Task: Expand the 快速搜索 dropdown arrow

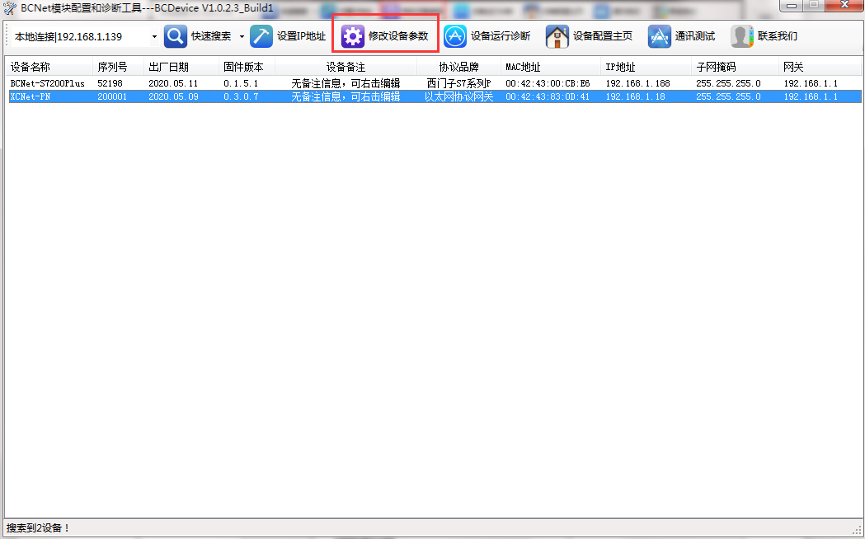Action: tap(241, 37)
